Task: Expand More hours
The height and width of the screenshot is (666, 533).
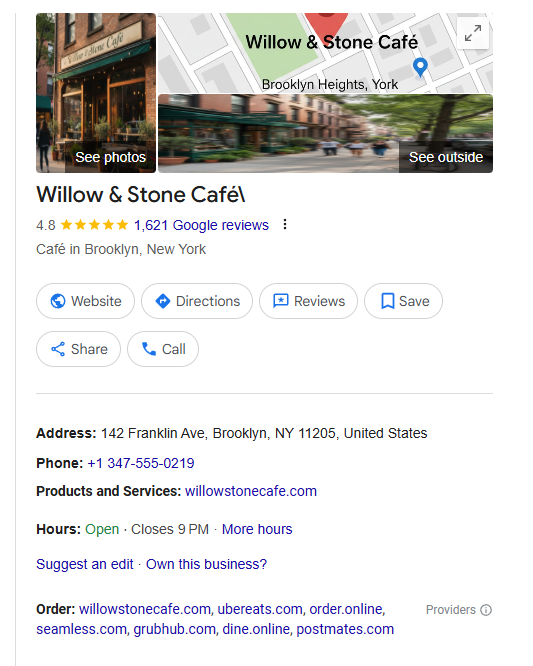Action: coord(257,529)
